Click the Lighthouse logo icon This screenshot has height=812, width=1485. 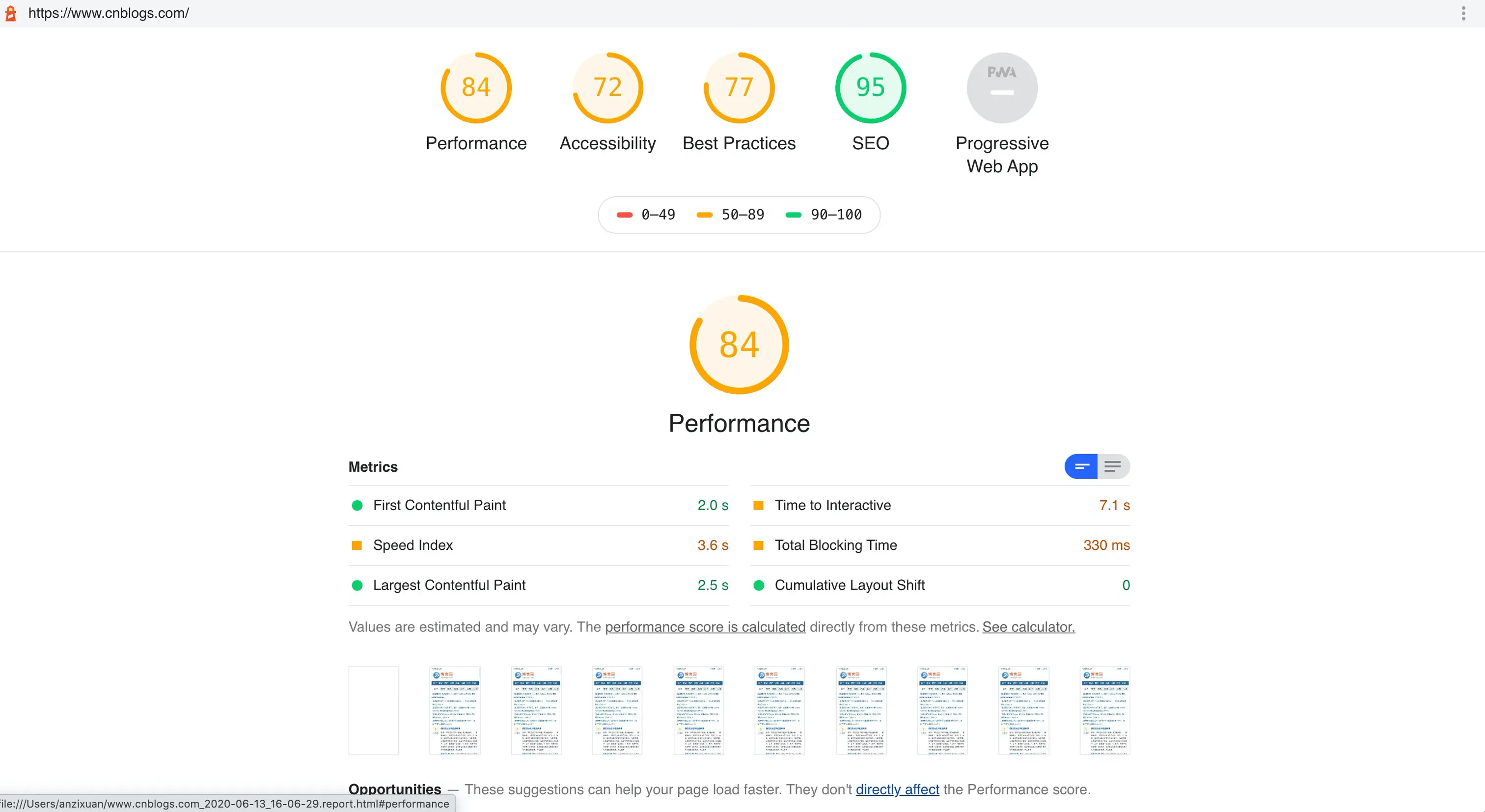click(10, 13)
